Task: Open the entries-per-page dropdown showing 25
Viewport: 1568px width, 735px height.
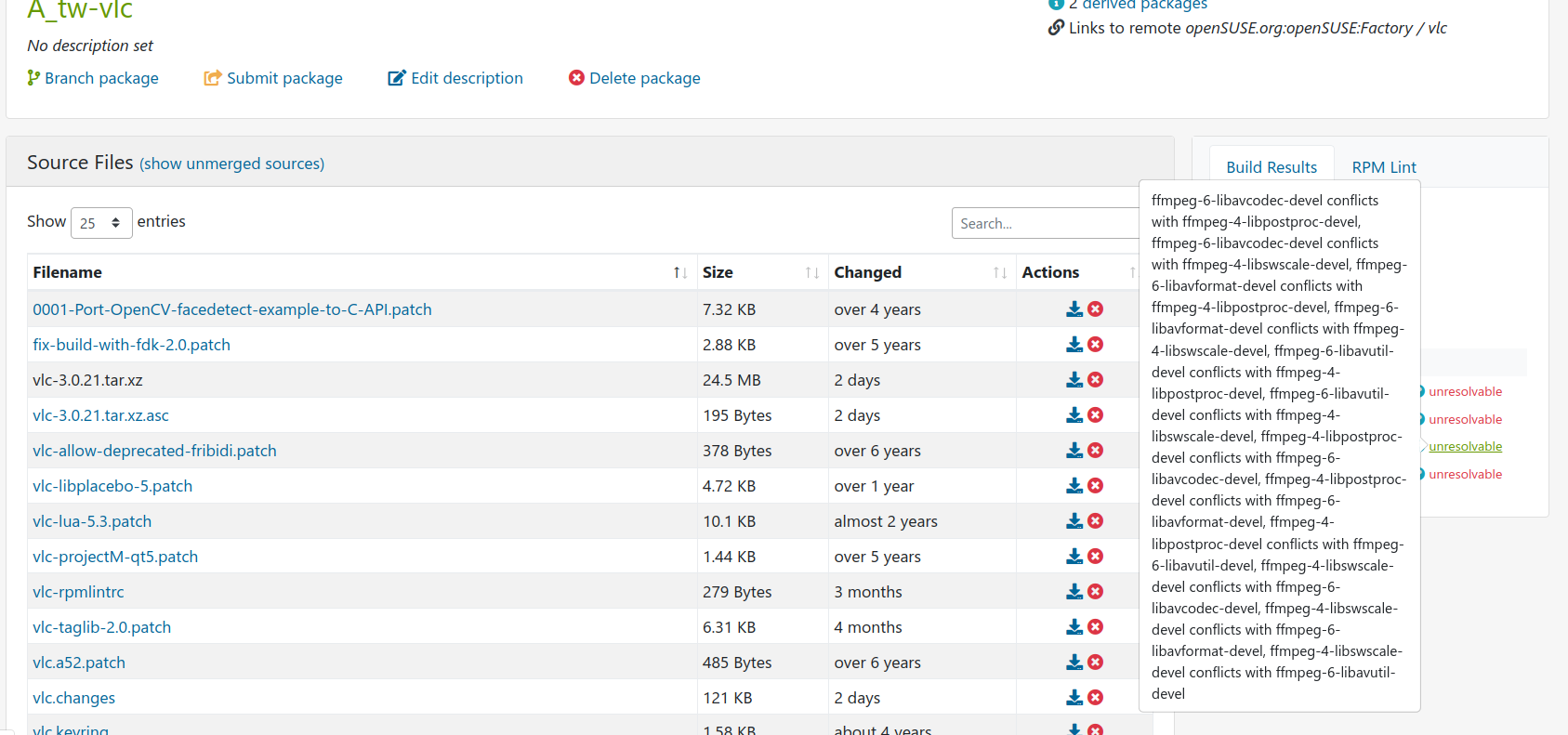Action: [101, 223]
